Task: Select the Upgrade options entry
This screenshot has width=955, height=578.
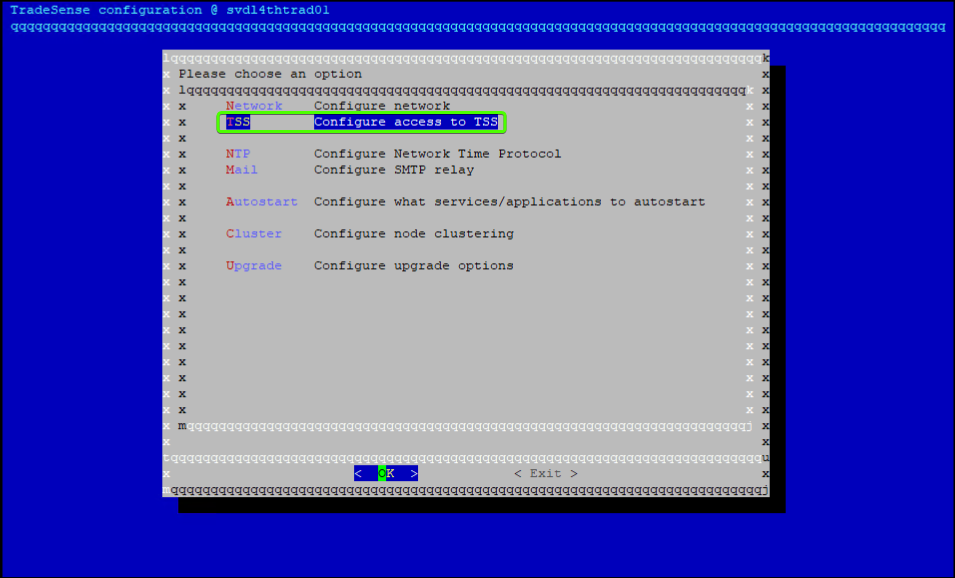Action: pyautogui.click(x=370, y=266)
